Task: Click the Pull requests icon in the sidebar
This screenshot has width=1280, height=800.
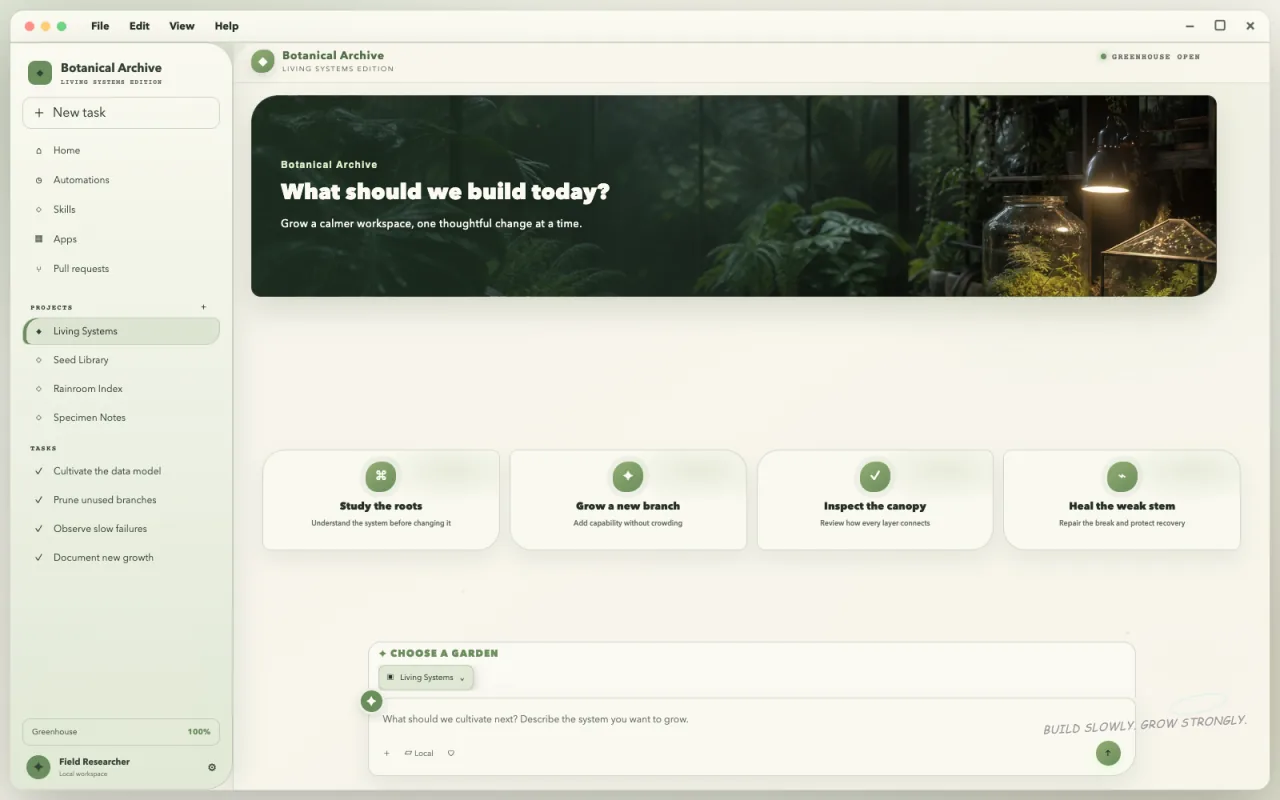Action: (x=39, y=269)
